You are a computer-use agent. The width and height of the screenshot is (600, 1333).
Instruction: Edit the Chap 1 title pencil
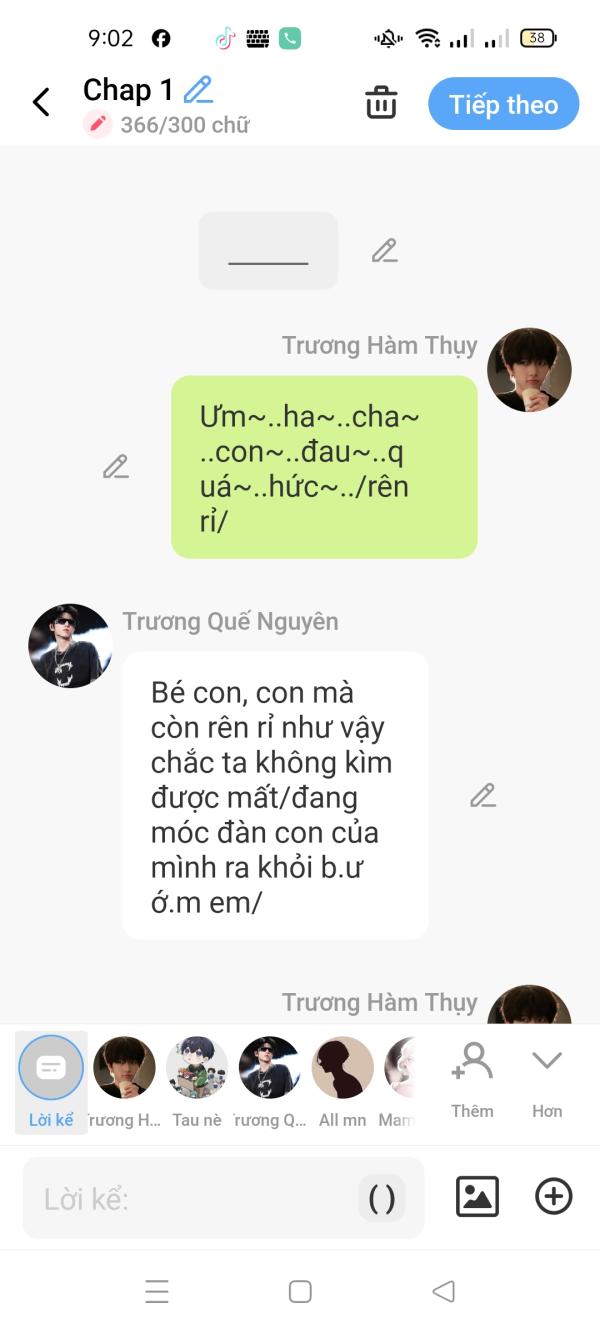point(199,89)
